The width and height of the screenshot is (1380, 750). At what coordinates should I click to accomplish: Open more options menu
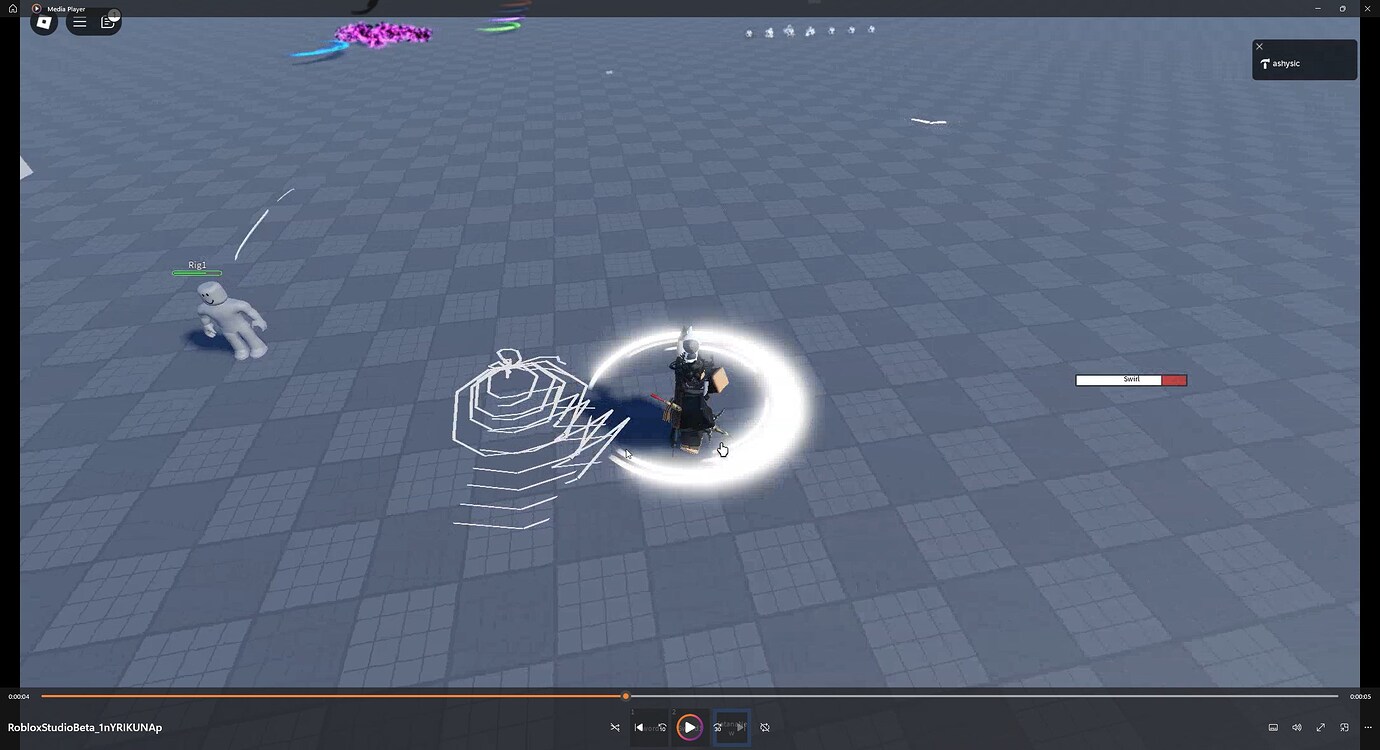click(1368, 727)
